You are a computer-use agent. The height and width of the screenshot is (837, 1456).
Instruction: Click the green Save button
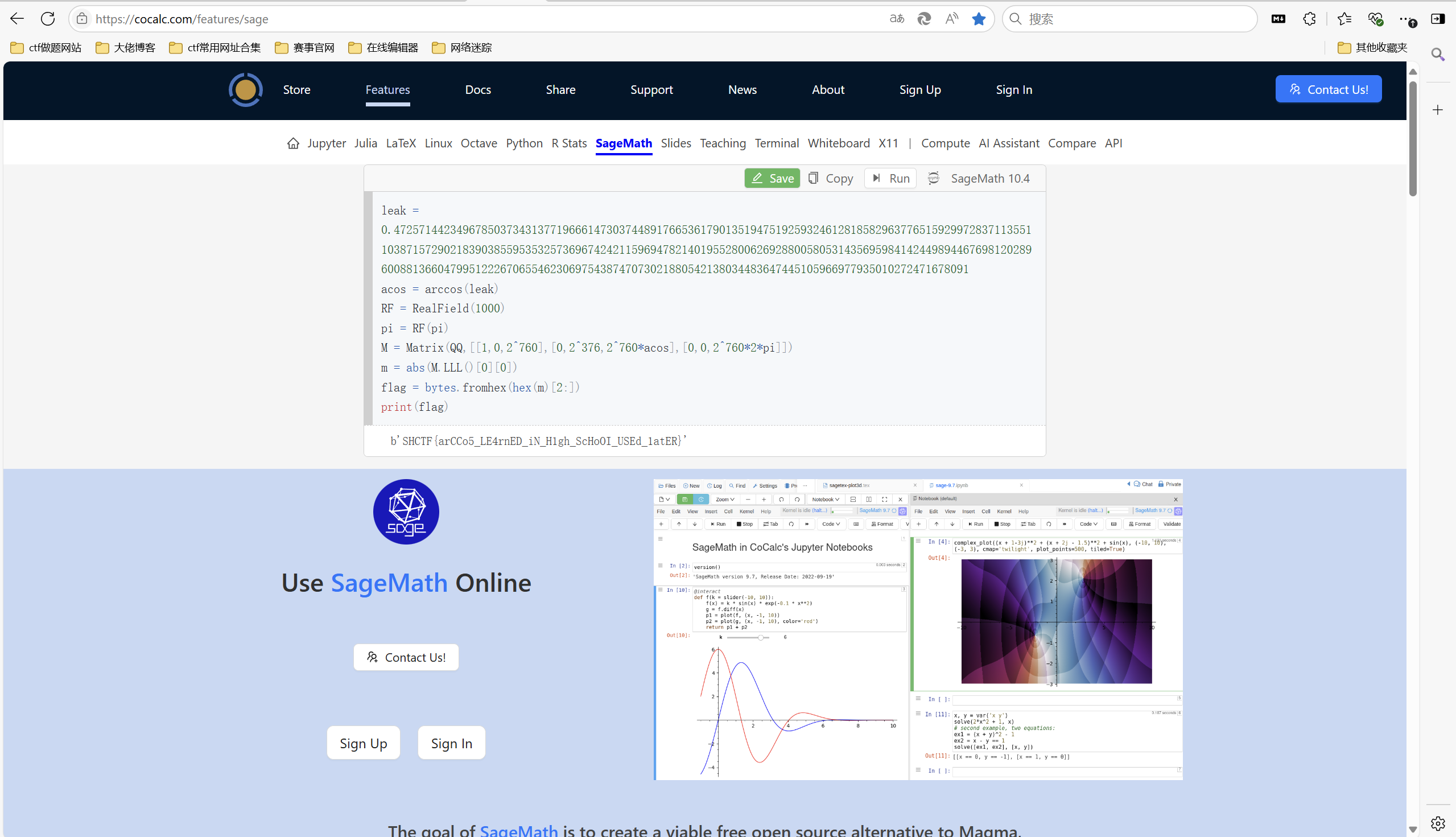click(x=772, y=178)
